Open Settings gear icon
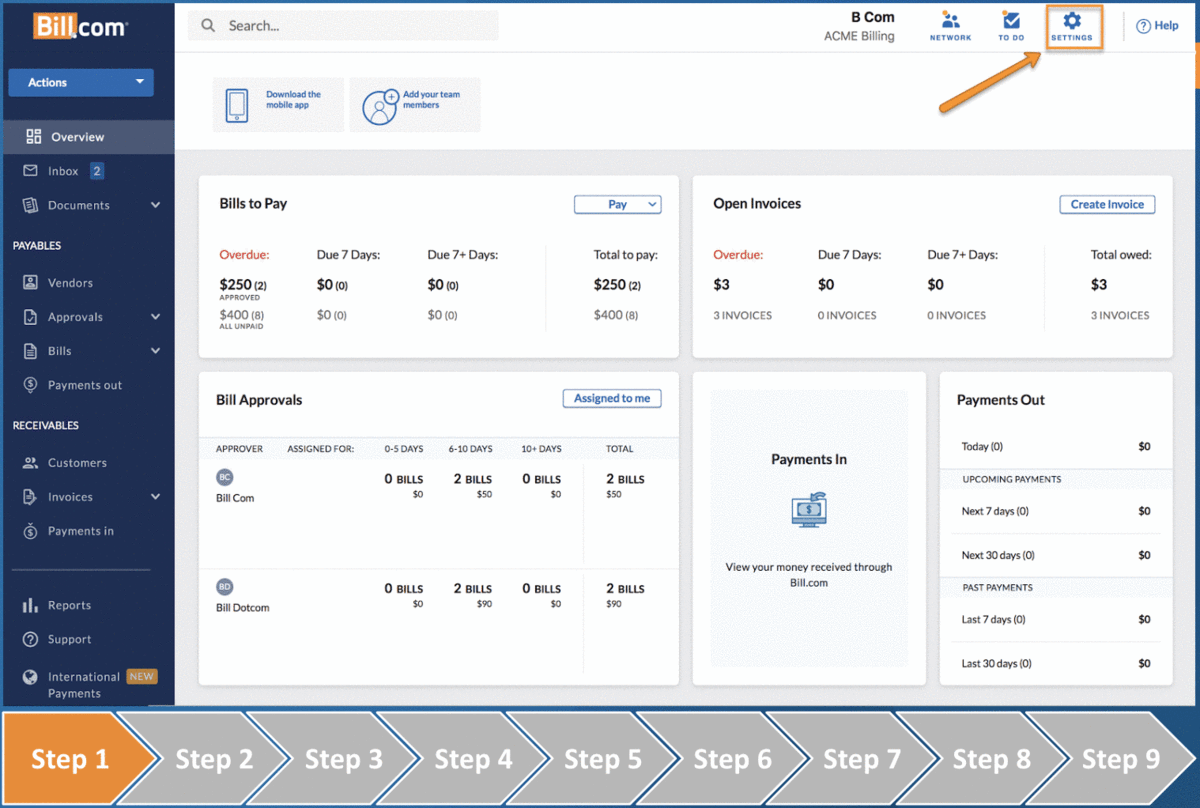 (1072, 20)
